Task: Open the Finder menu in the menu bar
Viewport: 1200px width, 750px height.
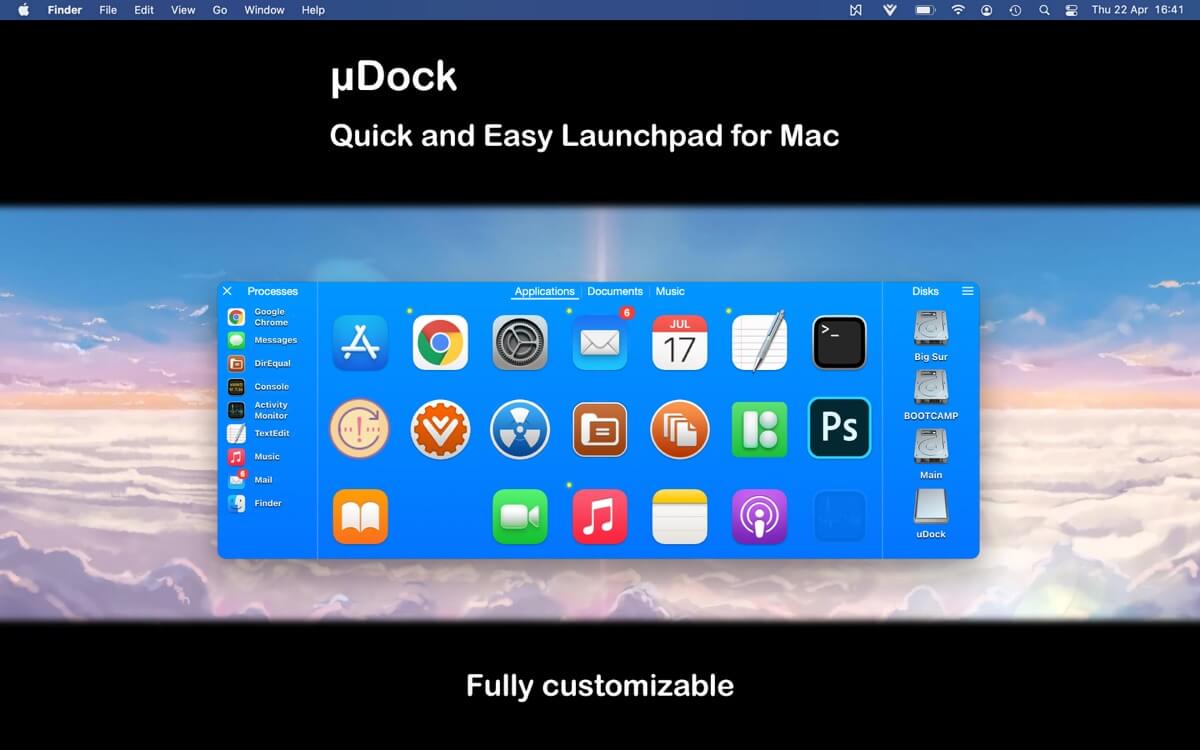Action: tap(65, 10)
